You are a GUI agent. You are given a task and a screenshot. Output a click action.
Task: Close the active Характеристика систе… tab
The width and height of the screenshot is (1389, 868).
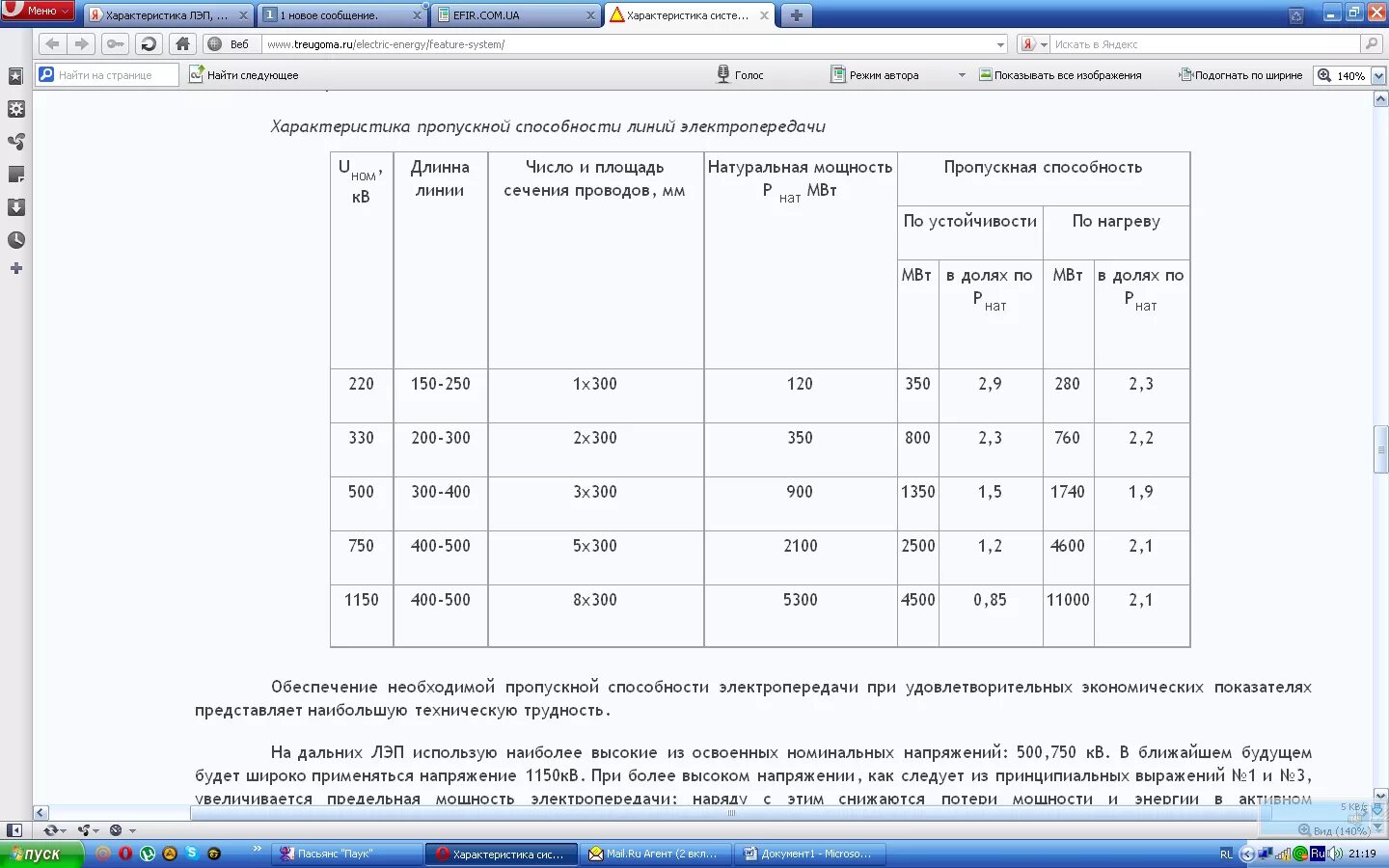764,15
